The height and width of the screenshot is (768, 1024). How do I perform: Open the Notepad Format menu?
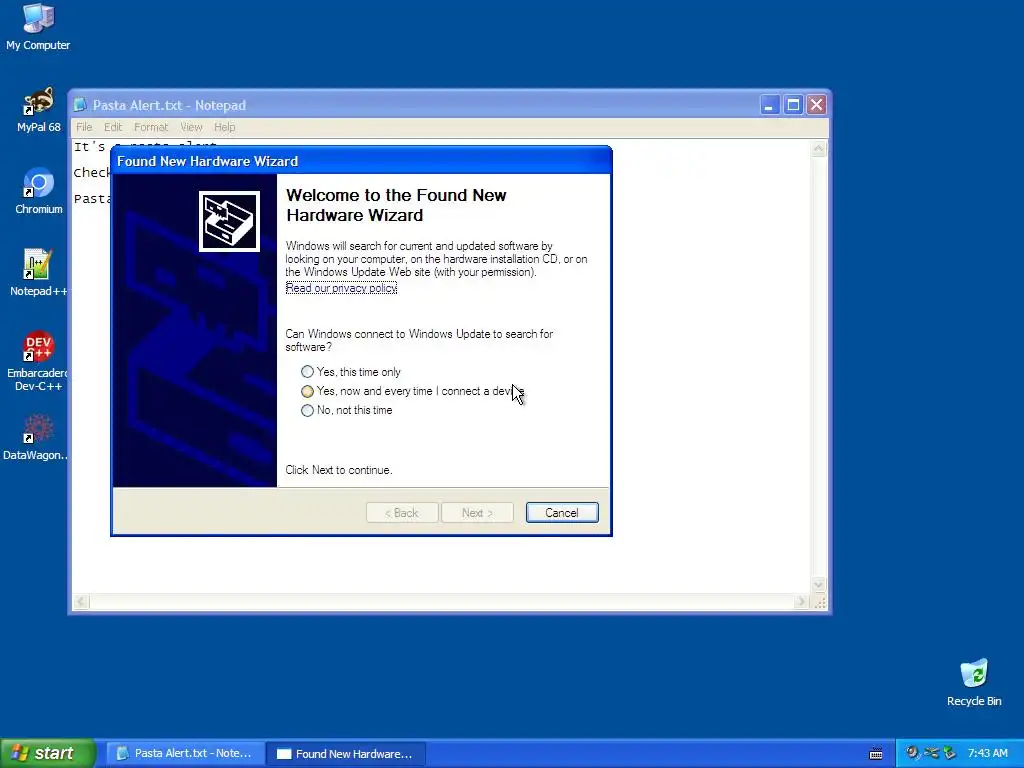tap(151, 127)
